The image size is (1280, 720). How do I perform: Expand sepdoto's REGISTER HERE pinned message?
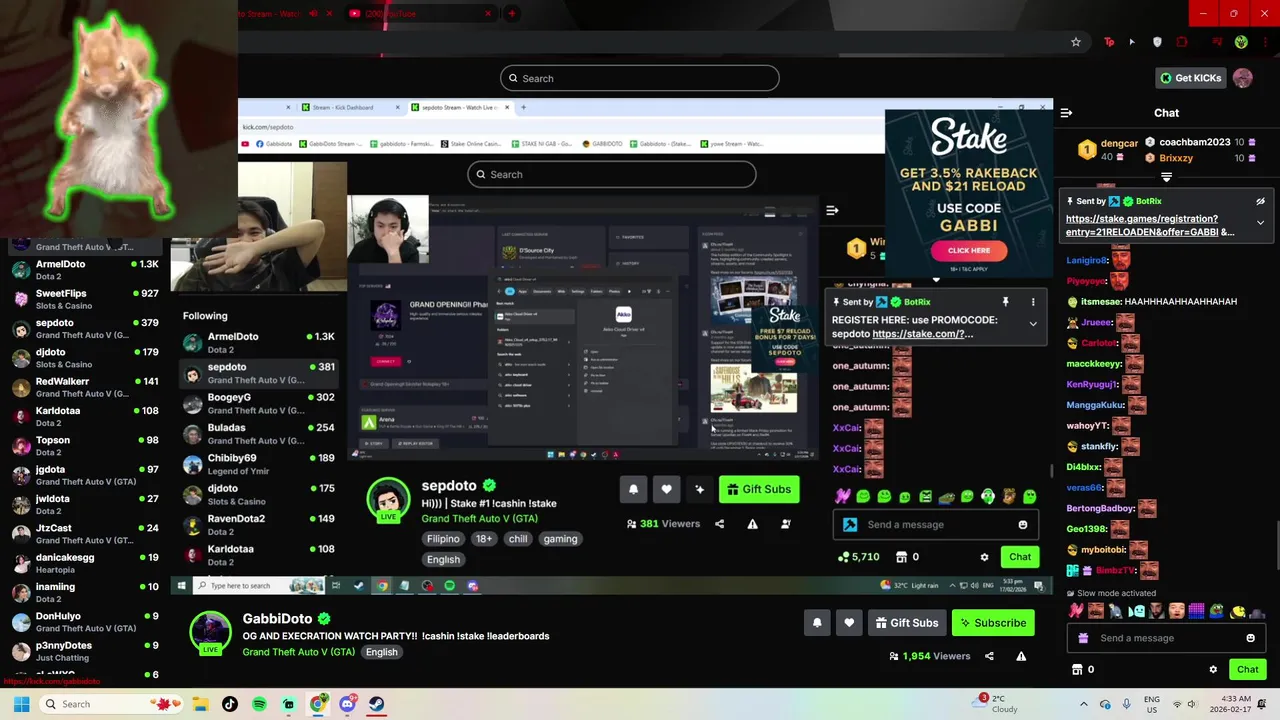click(1033, 323)
